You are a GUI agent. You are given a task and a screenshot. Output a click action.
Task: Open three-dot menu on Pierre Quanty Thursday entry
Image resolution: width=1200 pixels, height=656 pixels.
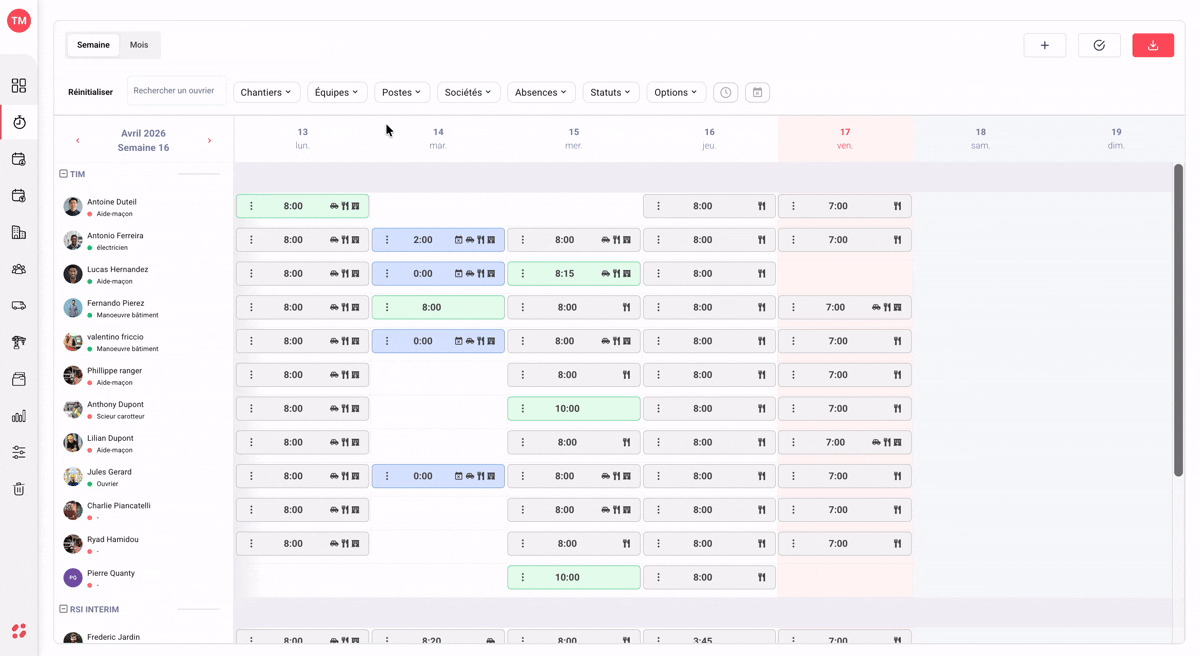tap(658, 577)
